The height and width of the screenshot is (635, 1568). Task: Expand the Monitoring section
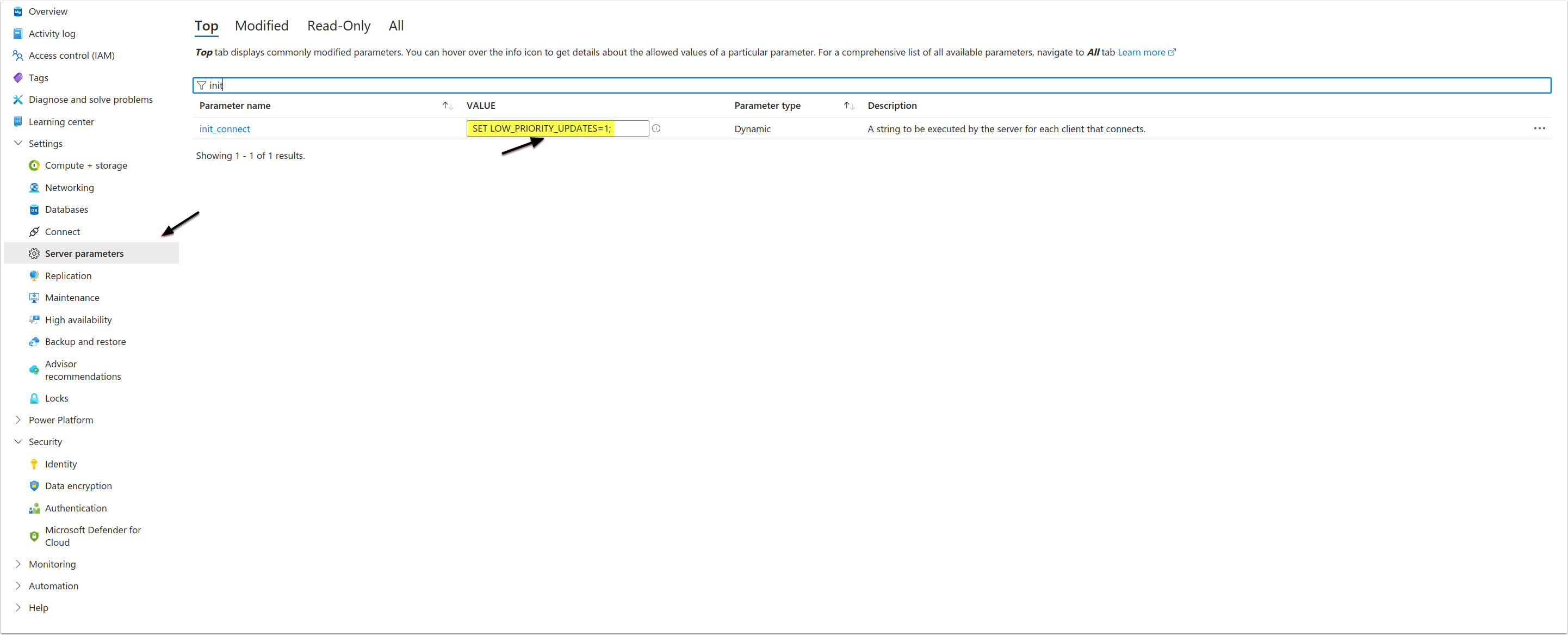click(17, 564)
